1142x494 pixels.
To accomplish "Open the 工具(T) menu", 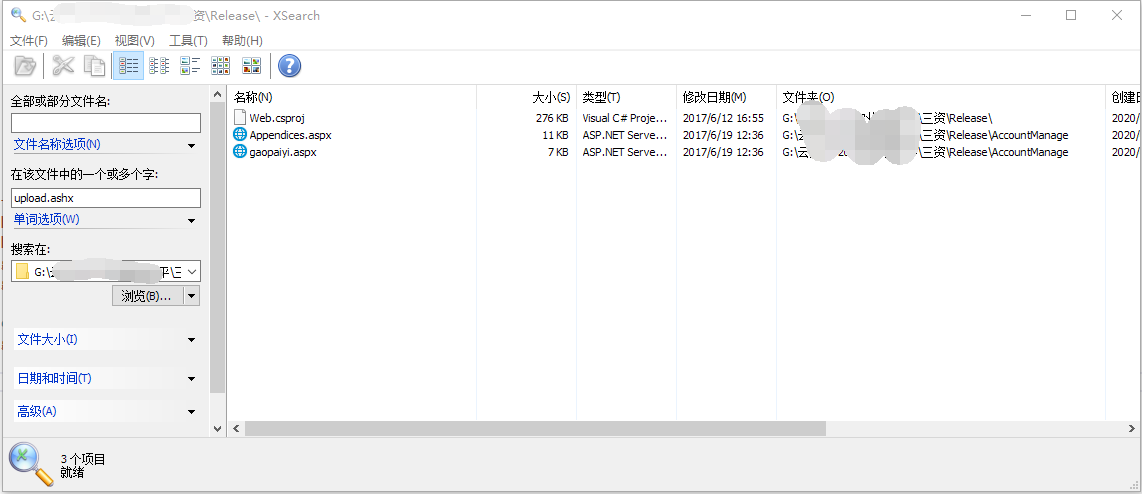I will click(189, 41).
